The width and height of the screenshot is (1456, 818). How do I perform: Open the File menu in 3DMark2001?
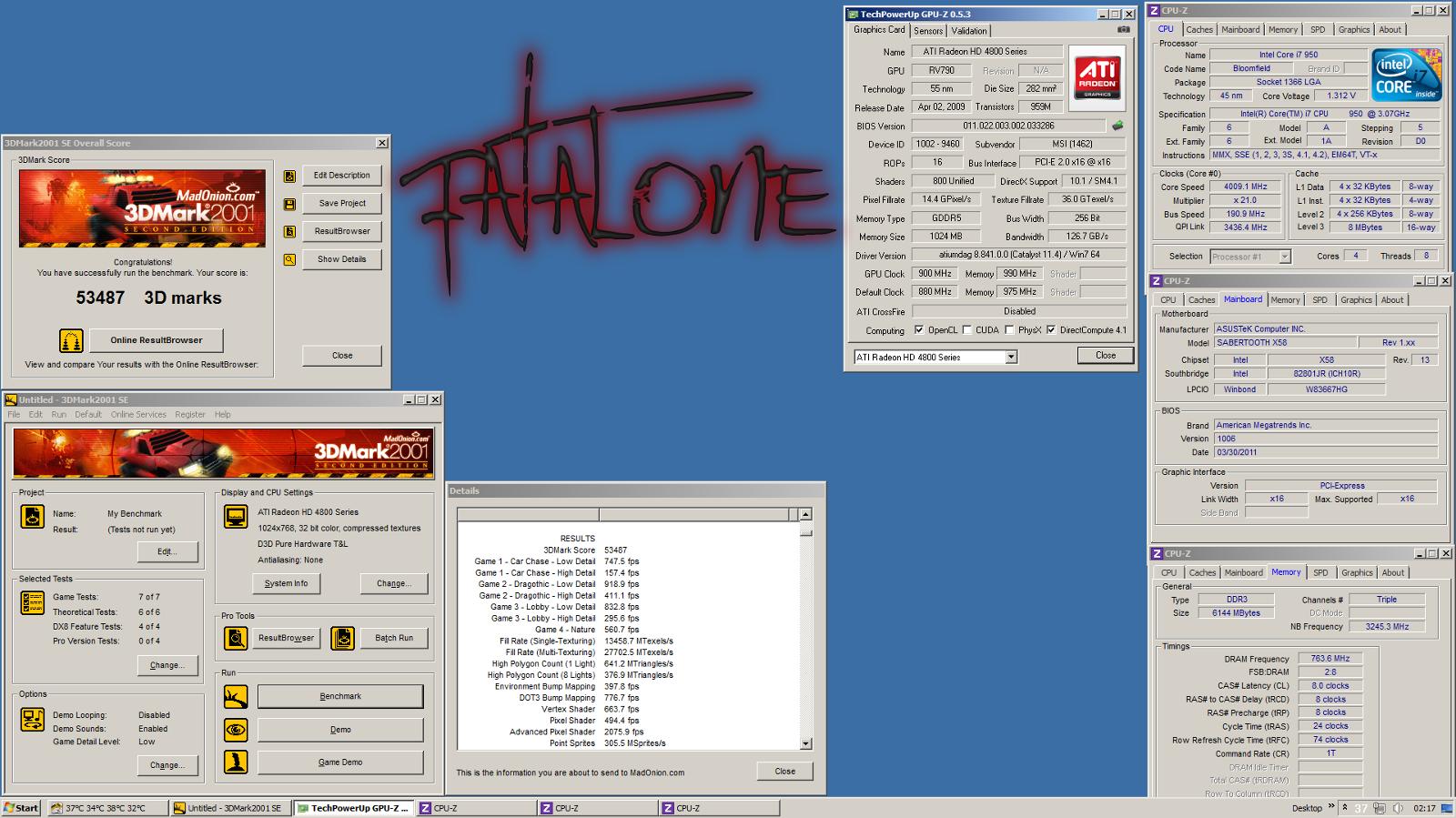pos(14,415)
